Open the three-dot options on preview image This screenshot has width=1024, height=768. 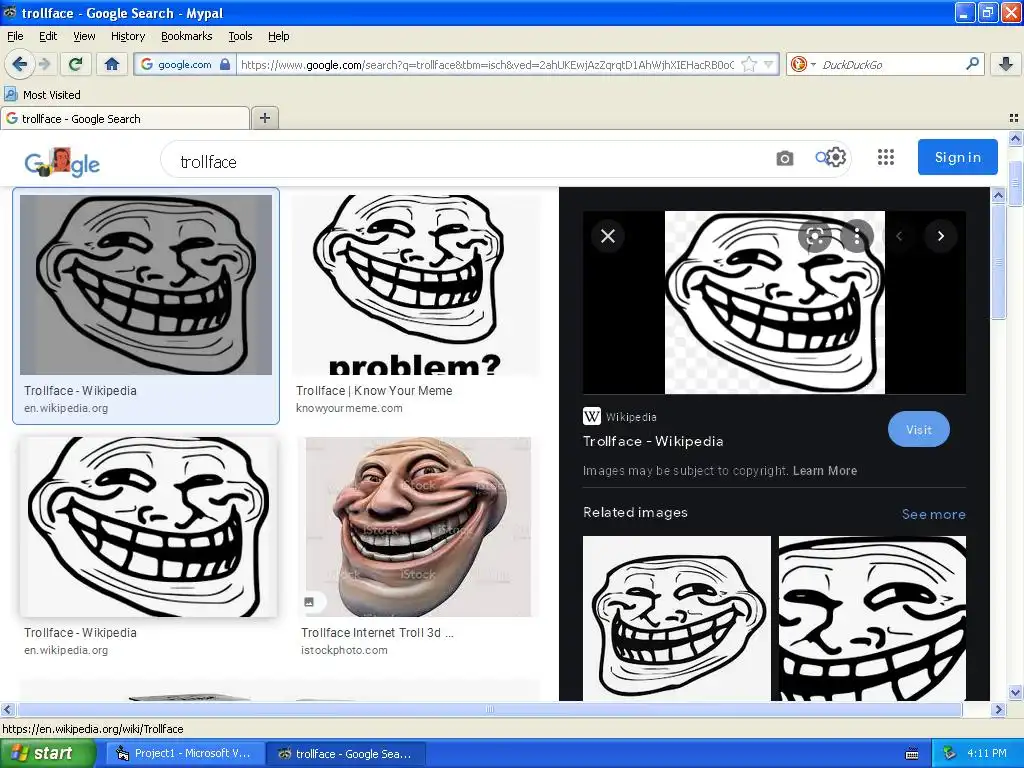[856, 236]
